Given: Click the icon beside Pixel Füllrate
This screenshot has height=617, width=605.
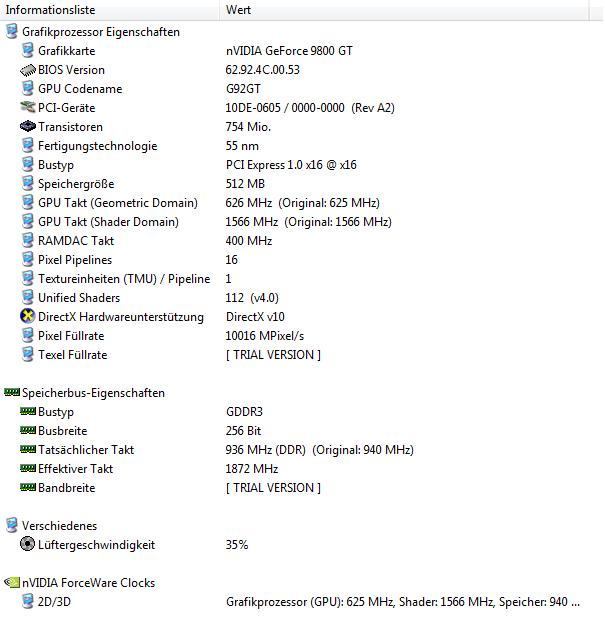Looking at the screenshot, I should tap(28, 336).
